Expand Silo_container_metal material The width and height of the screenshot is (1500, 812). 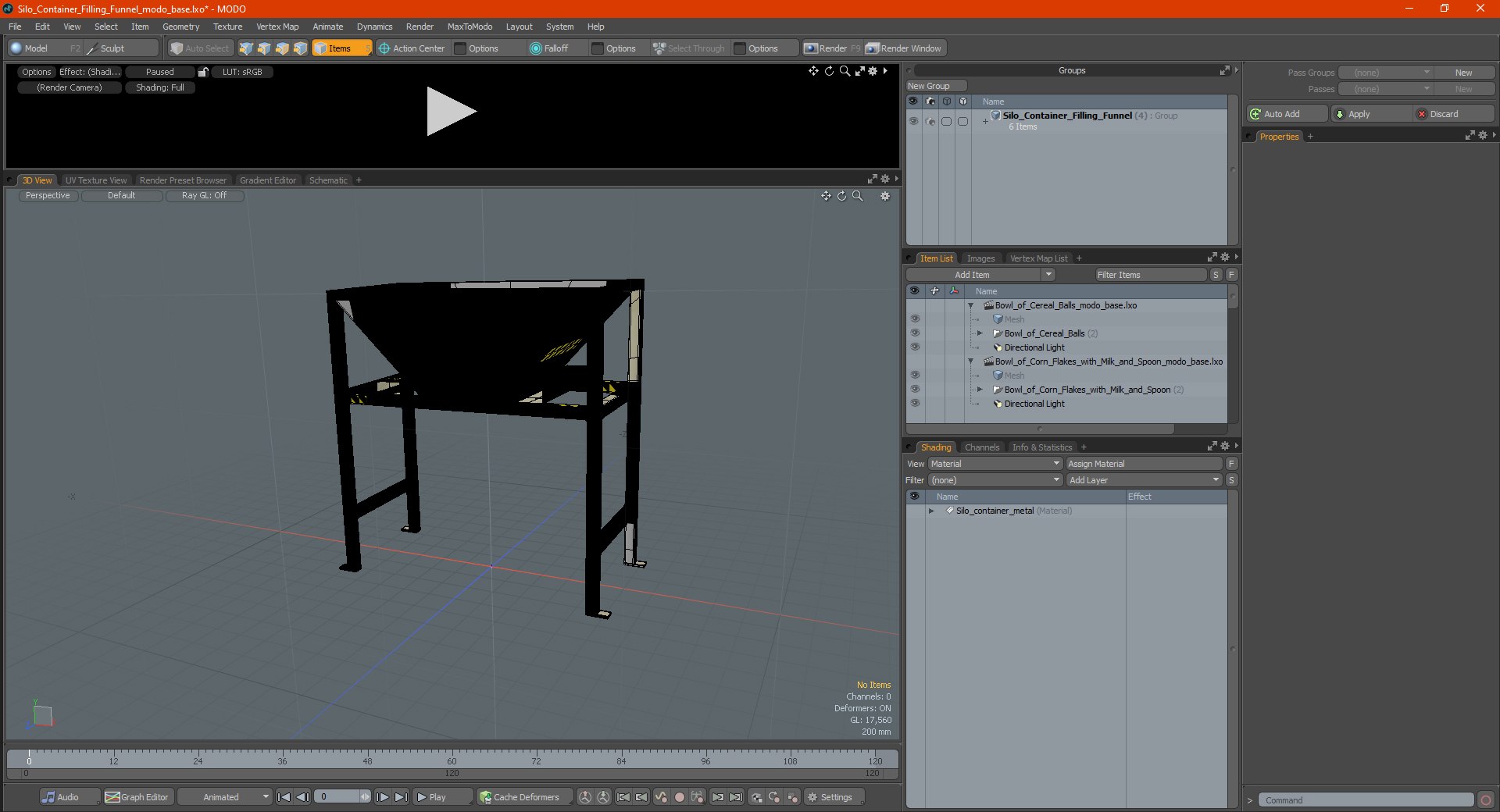point(931,511)
